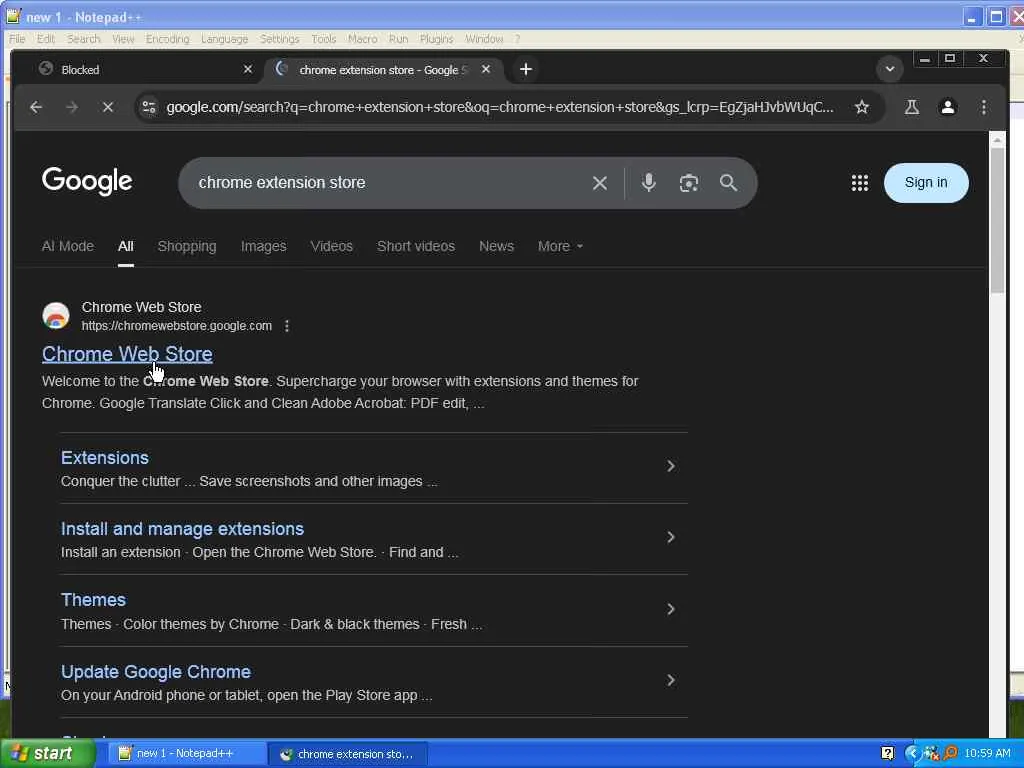
Task: Click the orange magnifier tray icon
Action: [951, 753]
